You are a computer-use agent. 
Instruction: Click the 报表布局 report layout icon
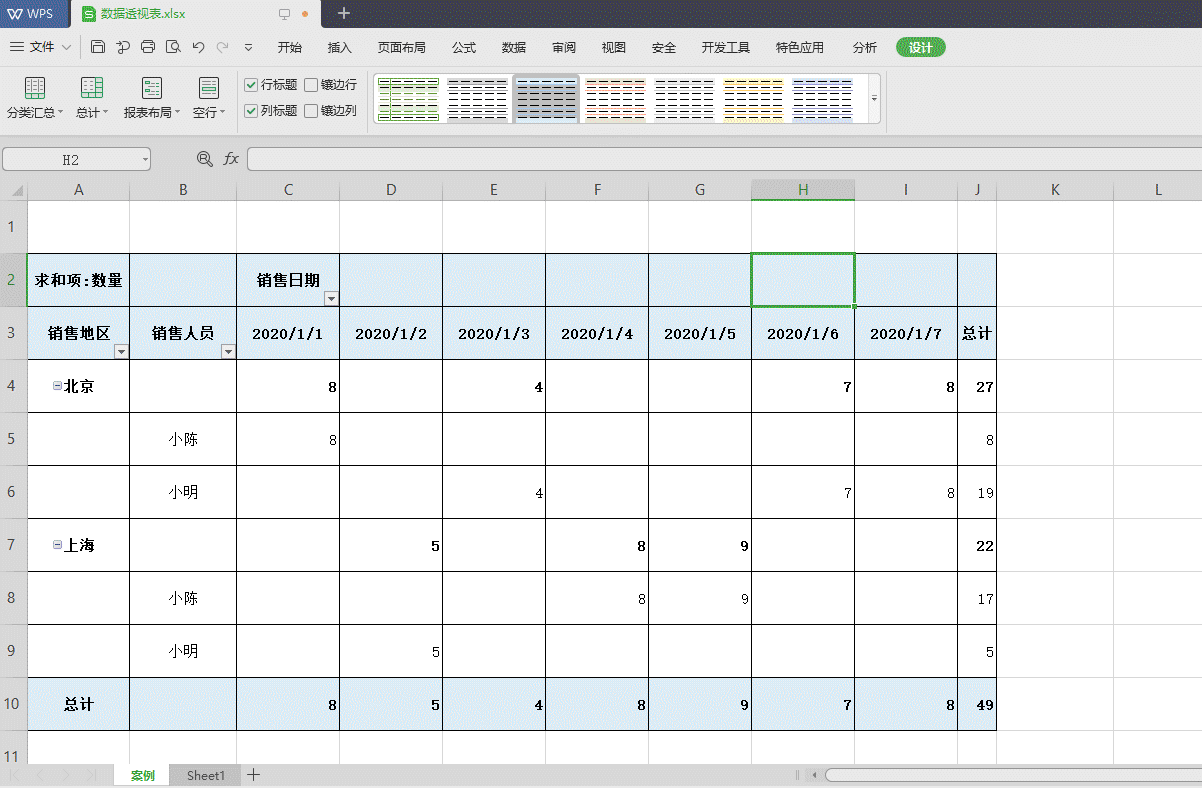pos(152,89)
